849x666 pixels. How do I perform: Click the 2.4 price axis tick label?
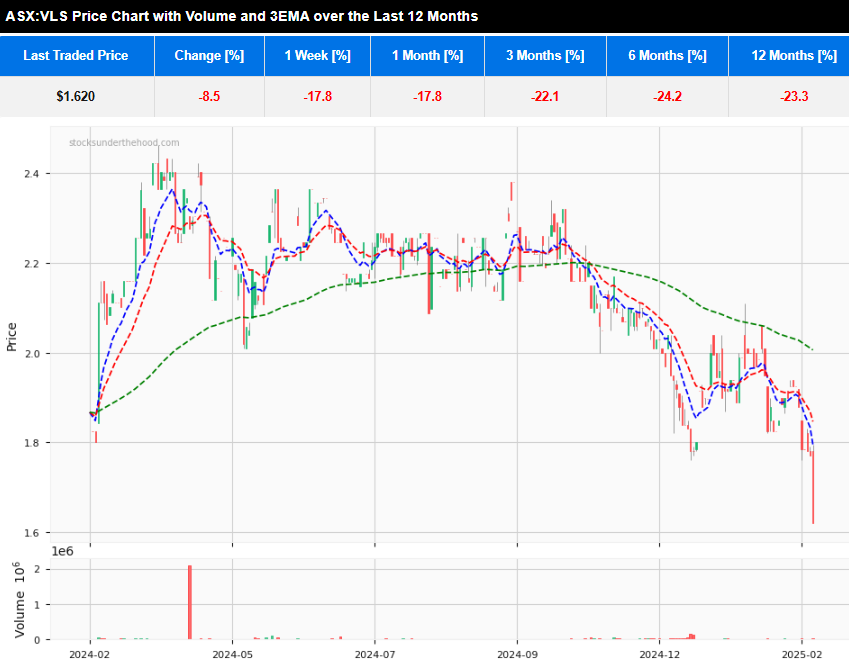(31, 174)
